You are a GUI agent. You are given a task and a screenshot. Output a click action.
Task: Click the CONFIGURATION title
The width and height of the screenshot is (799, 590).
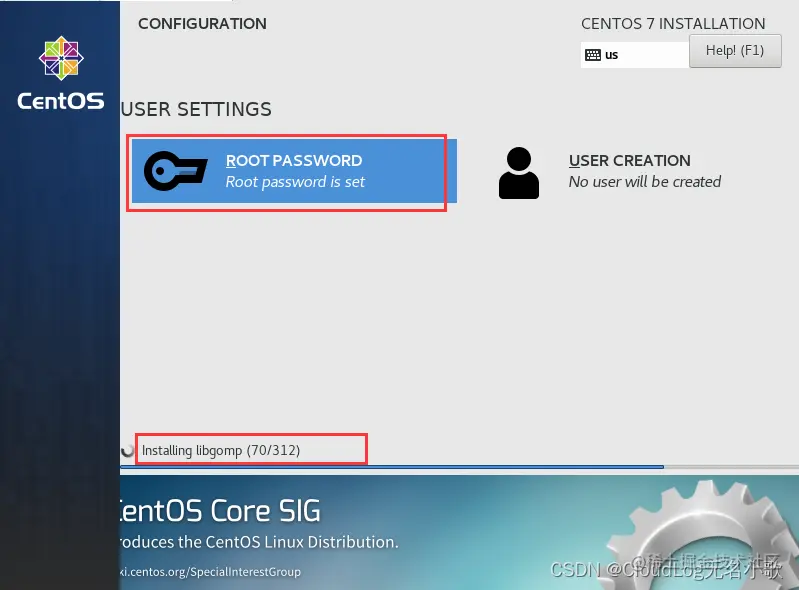202,23
